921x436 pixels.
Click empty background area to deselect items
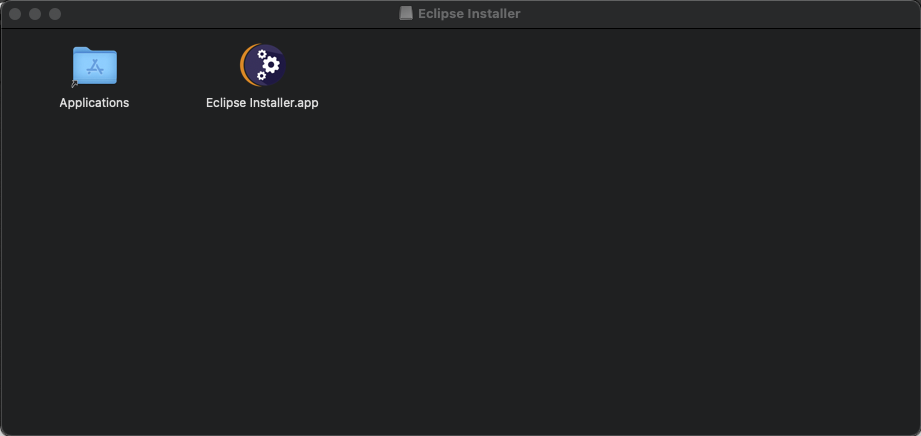(x=529, y=264)
